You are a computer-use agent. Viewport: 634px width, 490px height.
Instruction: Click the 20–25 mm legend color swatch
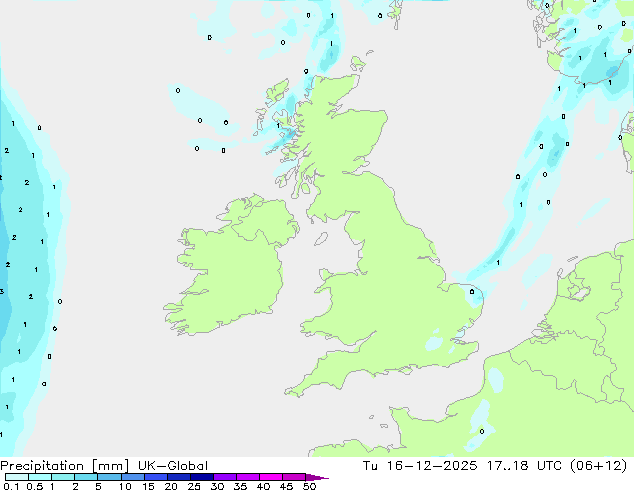point(179,477)
